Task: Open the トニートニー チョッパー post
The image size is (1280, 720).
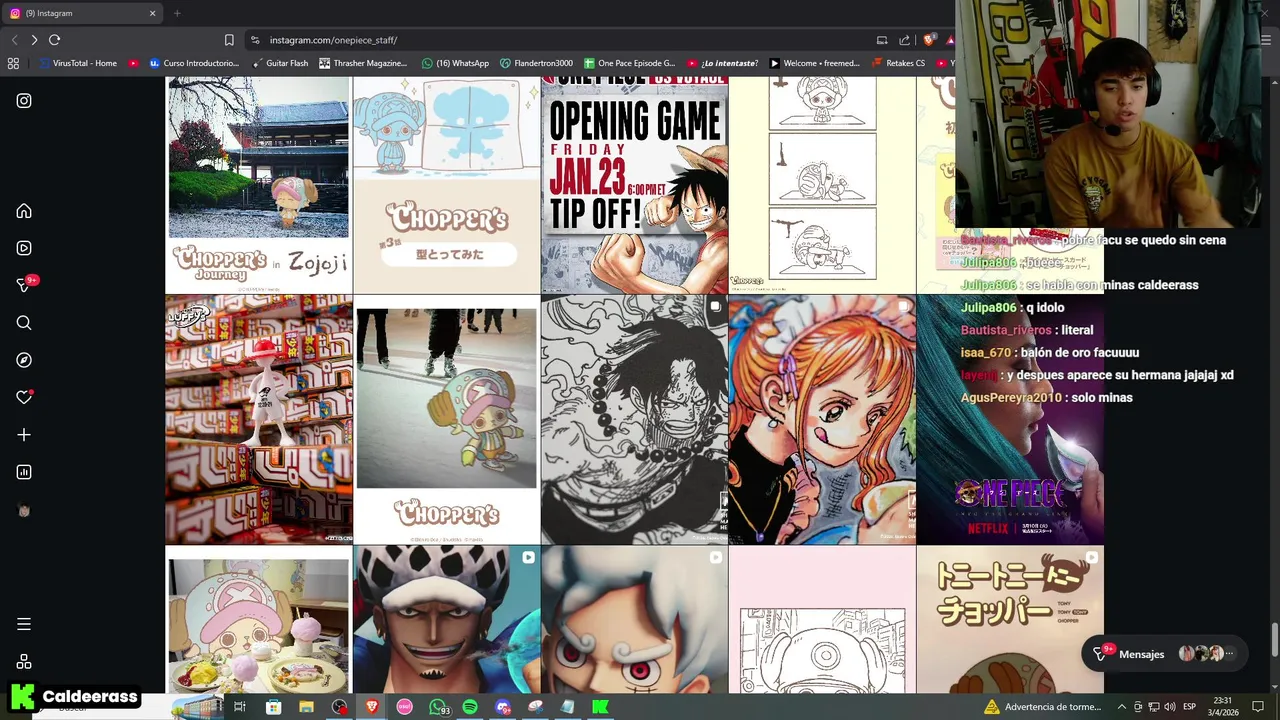Action: (x=1010, y=620)
